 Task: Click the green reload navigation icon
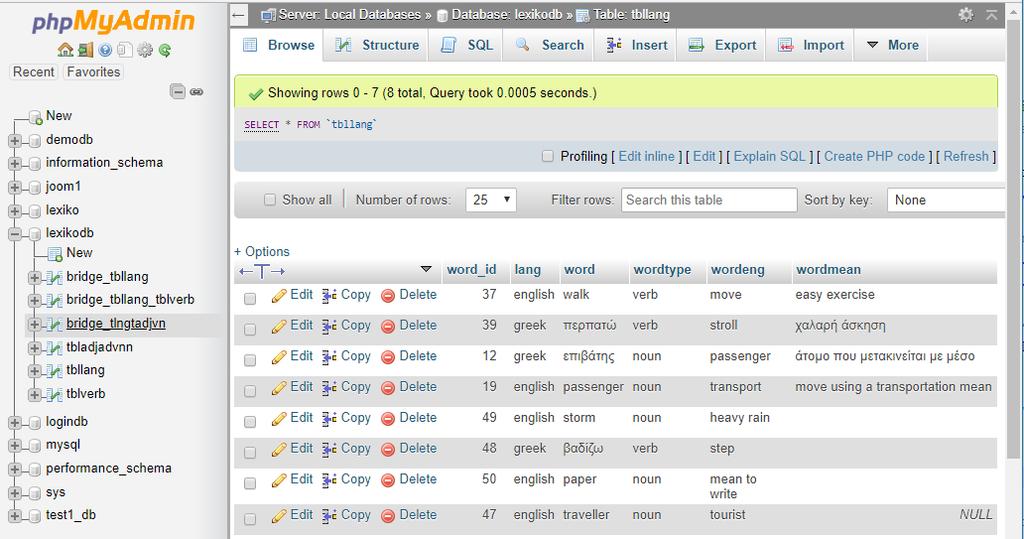(x=165, y=50)
